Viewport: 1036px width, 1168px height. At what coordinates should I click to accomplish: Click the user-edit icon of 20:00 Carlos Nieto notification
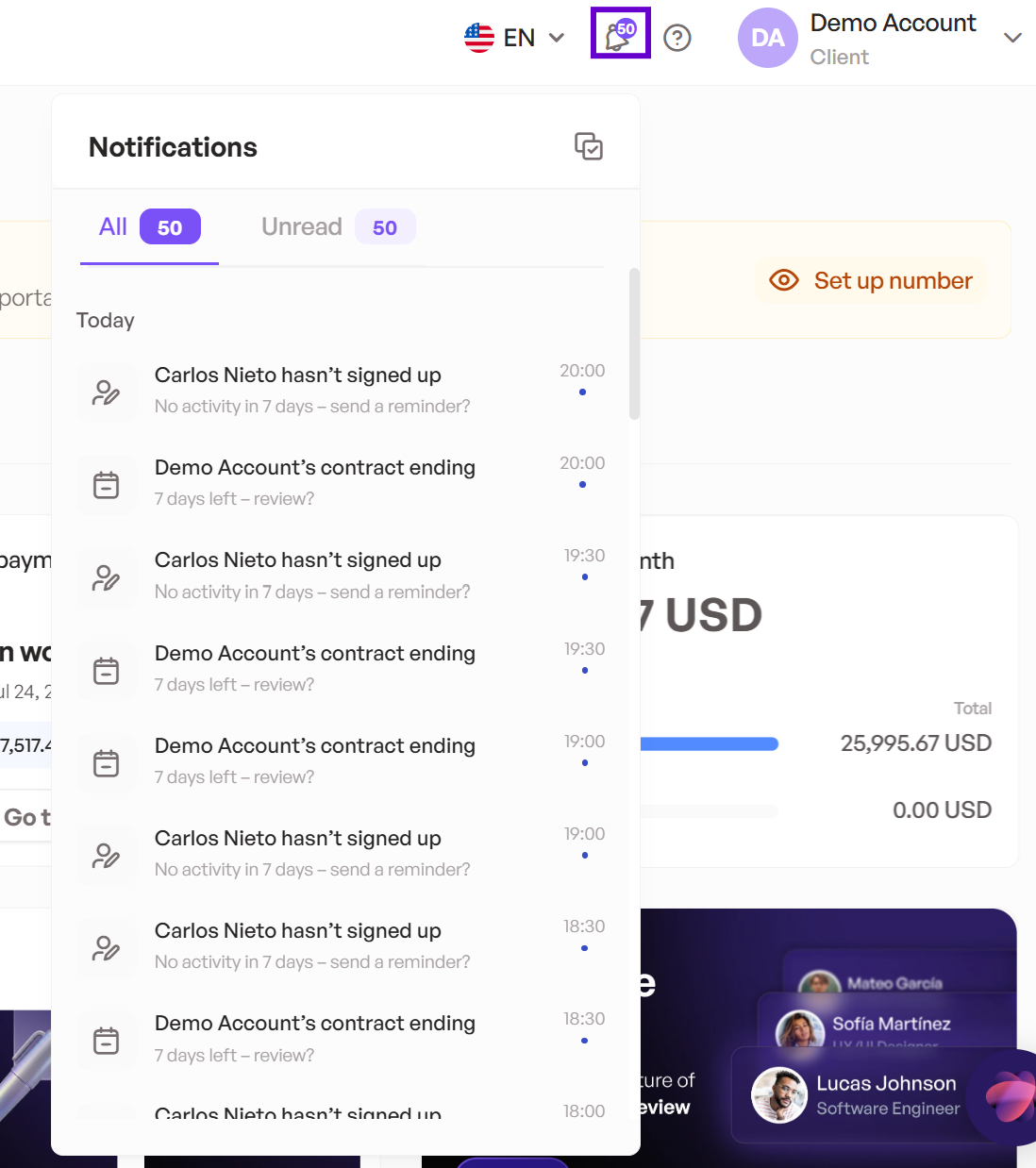[x=107, y=392]
